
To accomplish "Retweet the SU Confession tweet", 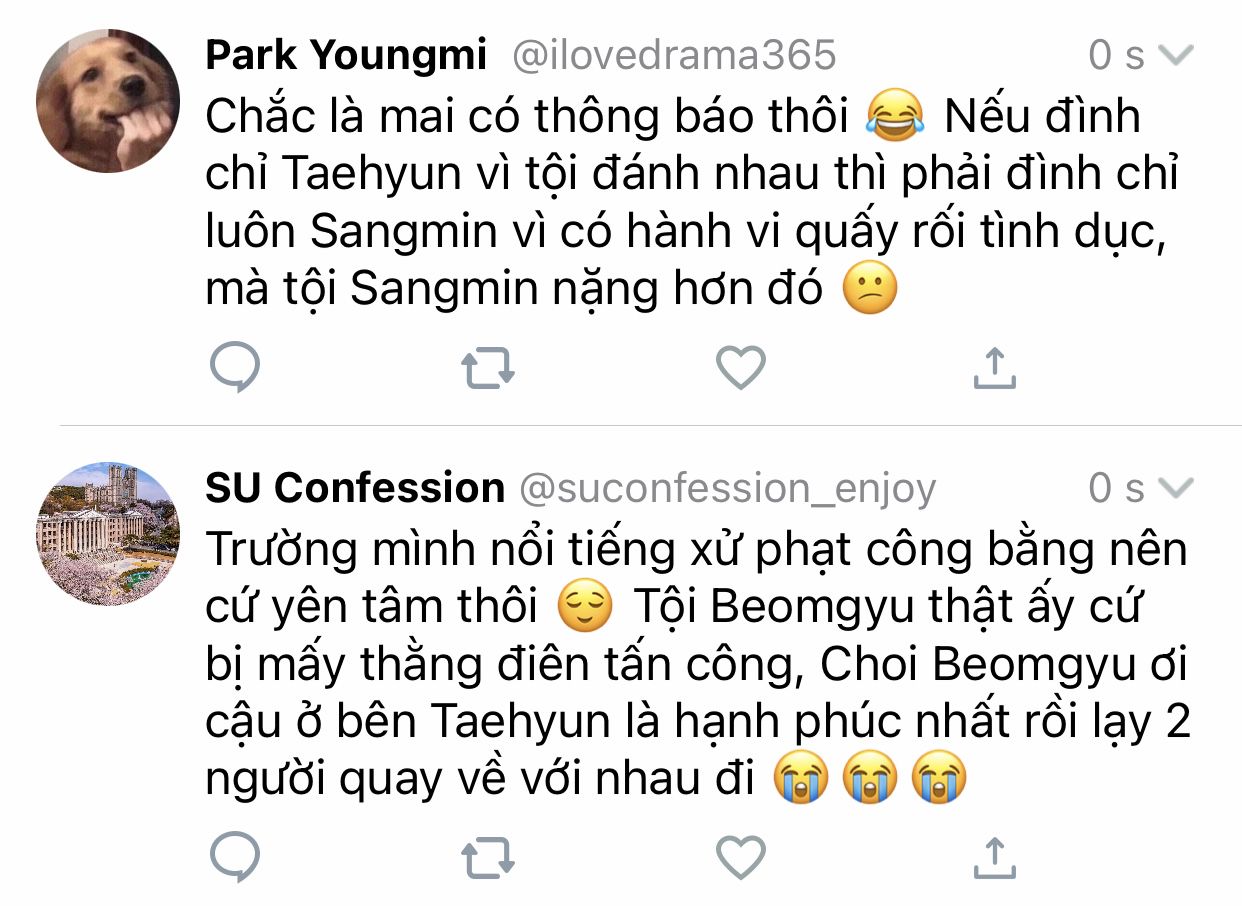I will 488,858.
